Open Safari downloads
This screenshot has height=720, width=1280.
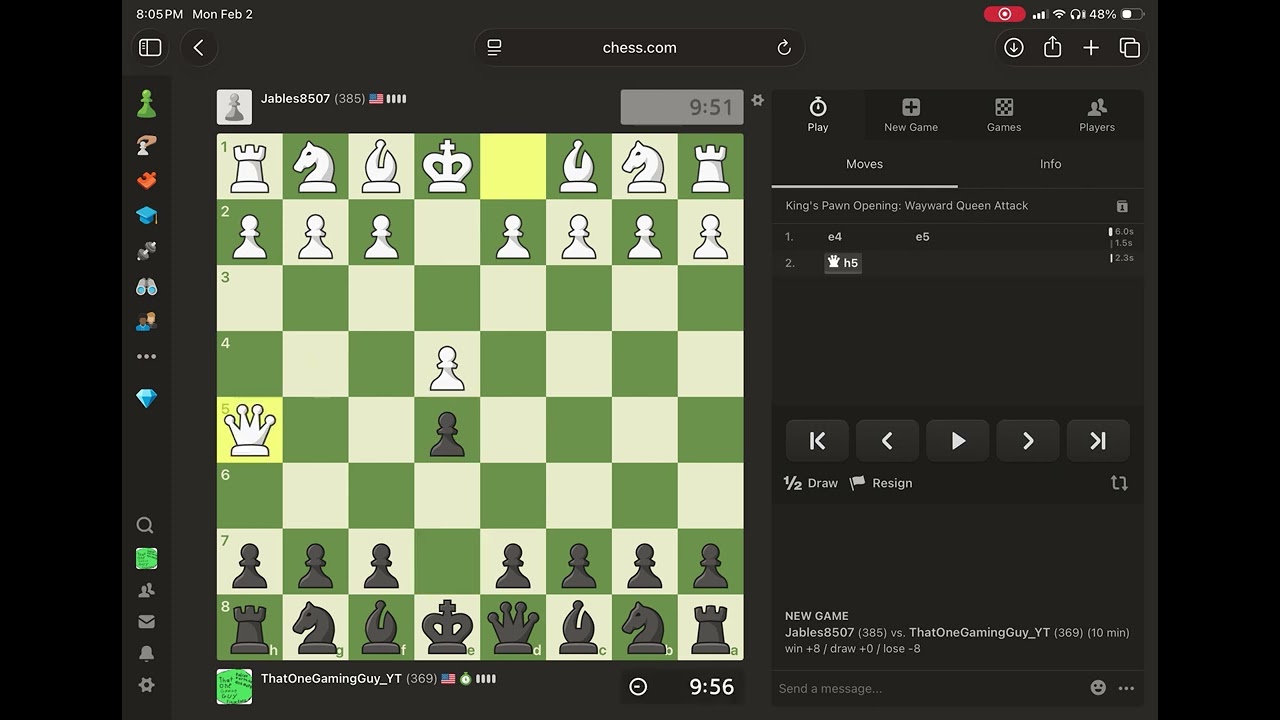1014,47
